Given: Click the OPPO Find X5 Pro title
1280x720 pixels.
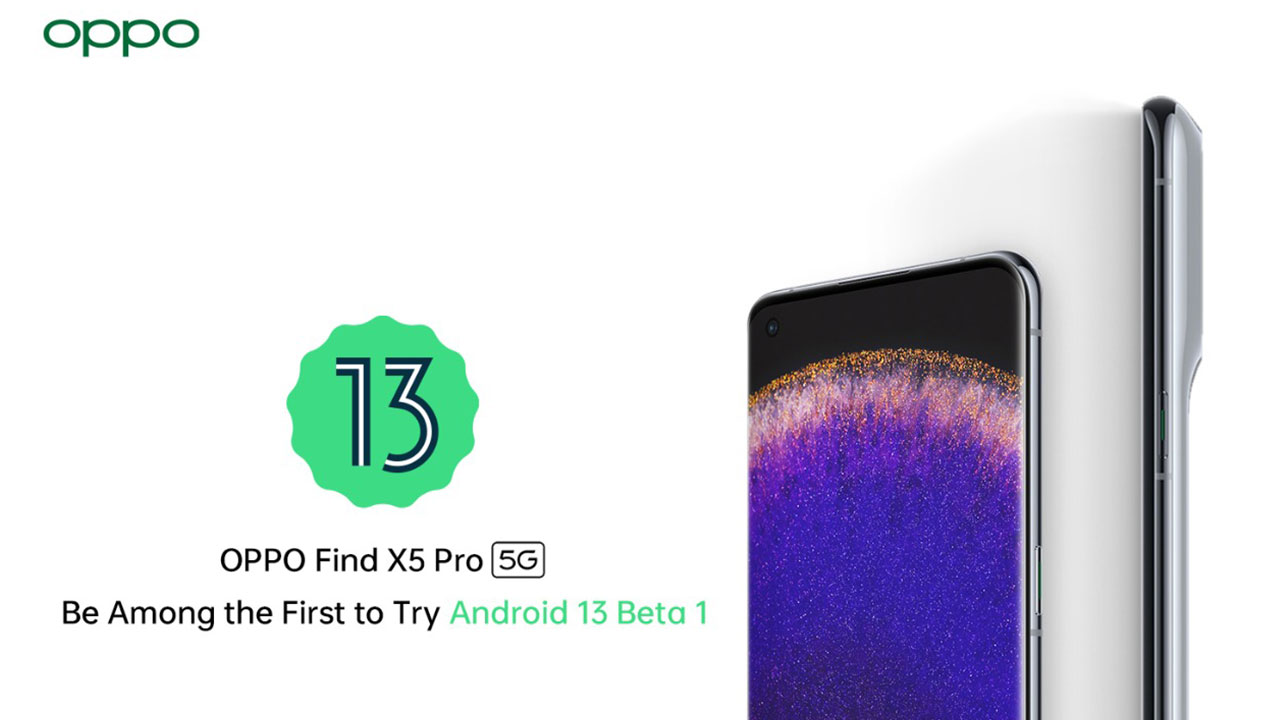Looking at the screenshot, I should click(x=352, y=561).
